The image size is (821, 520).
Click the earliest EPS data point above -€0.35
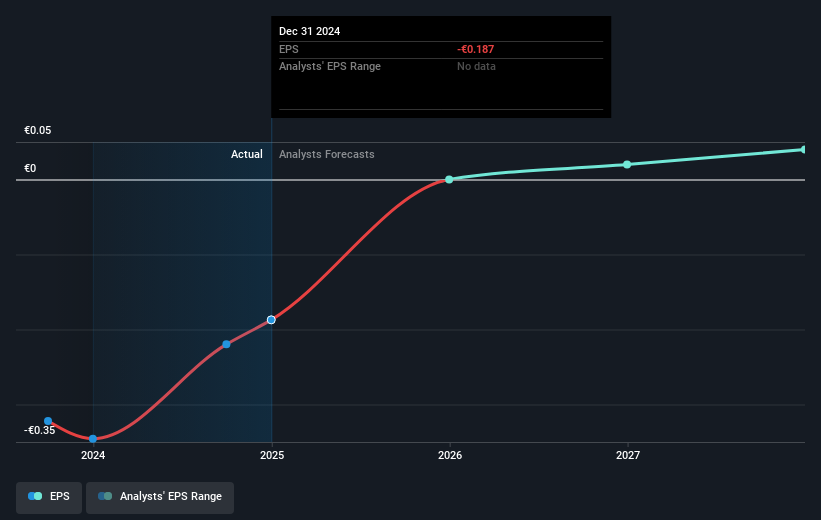(x=48, y=421)
